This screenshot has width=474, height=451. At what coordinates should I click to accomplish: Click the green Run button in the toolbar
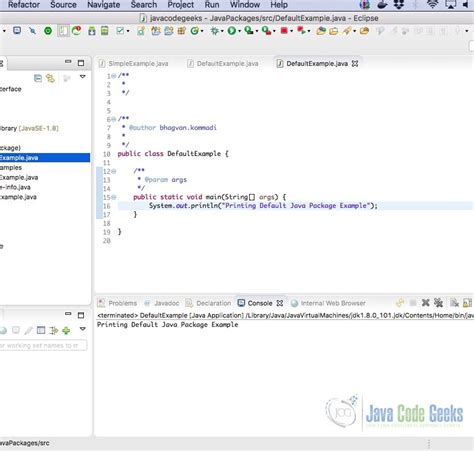click(231, 31)
